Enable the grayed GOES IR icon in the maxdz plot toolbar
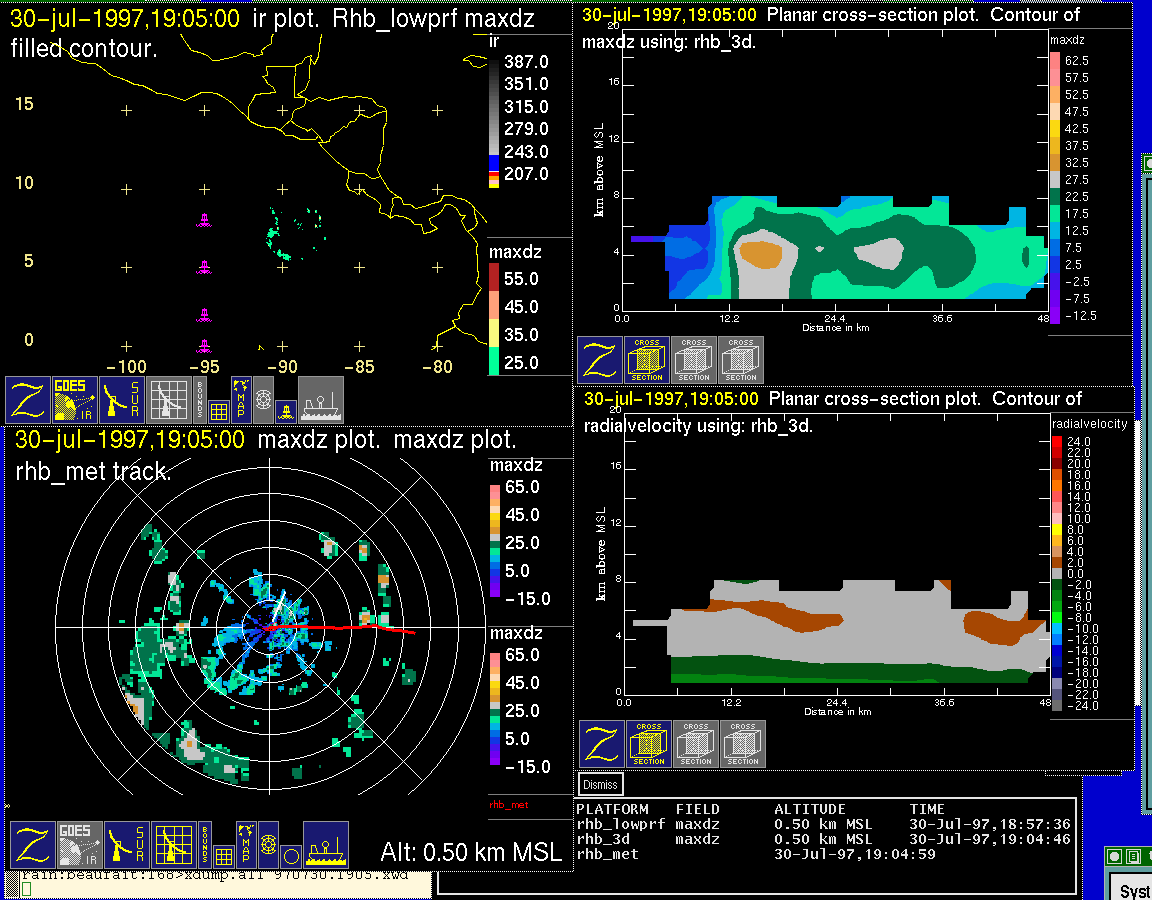Screen dimensions: 1152x900 (x=79, y=845)
